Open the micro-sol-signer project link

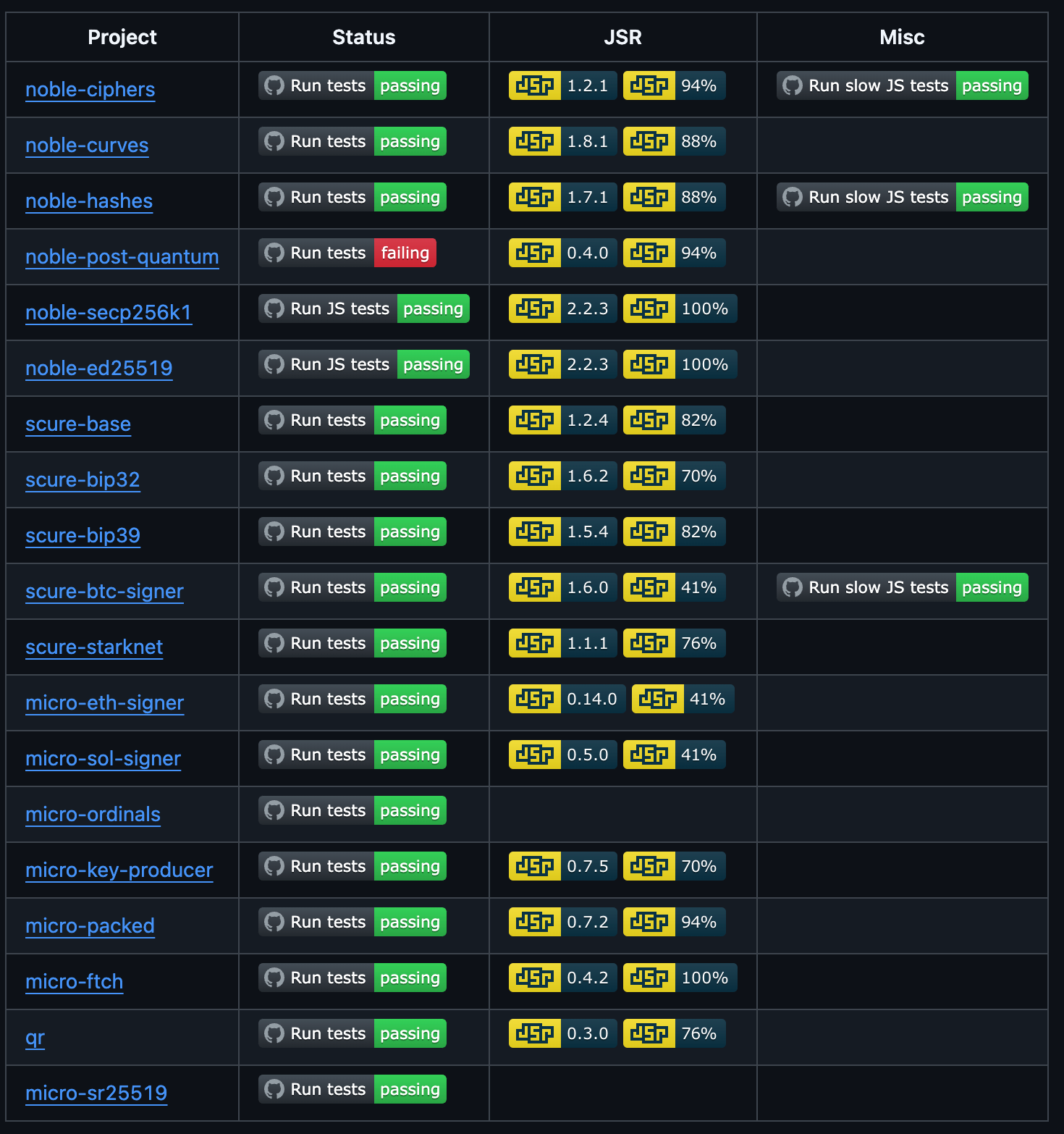[x=104, y=759]
